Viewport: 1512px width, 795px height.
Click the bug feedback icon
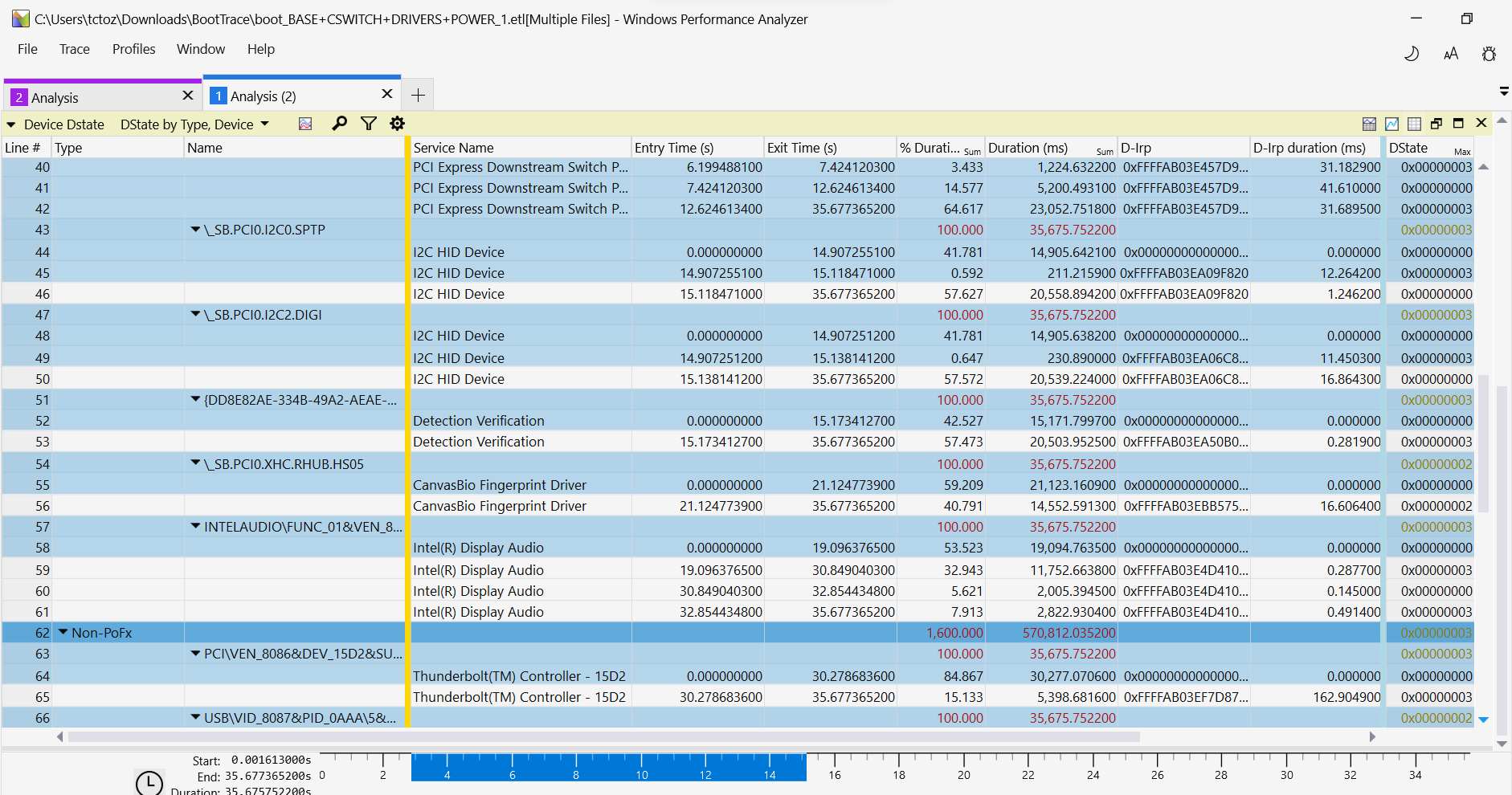1489,54
